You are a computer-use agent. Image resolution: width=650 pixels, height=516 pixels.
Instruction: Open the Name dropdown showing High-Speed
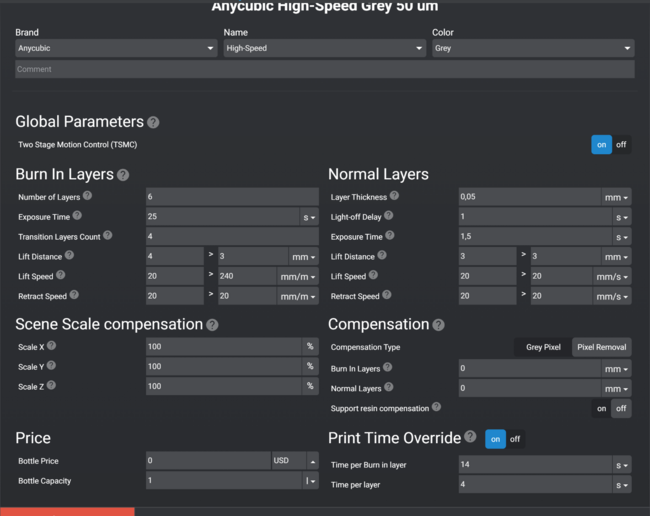pyautogui.click(x=325, y=48)
